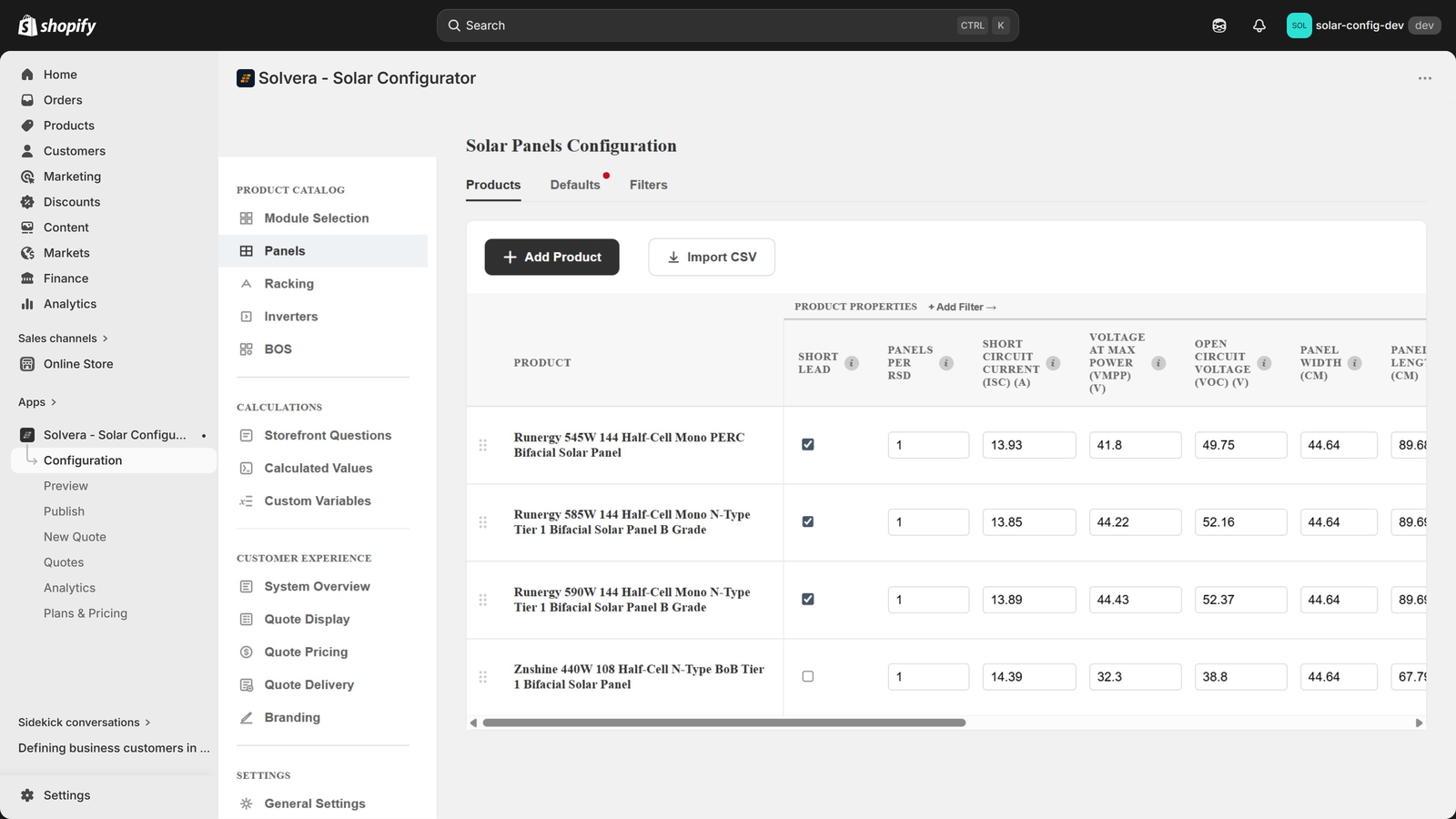Screen dimensions: 1456x819
Task: Open Preview under Solvera app
Action: (x=66, y=486)
